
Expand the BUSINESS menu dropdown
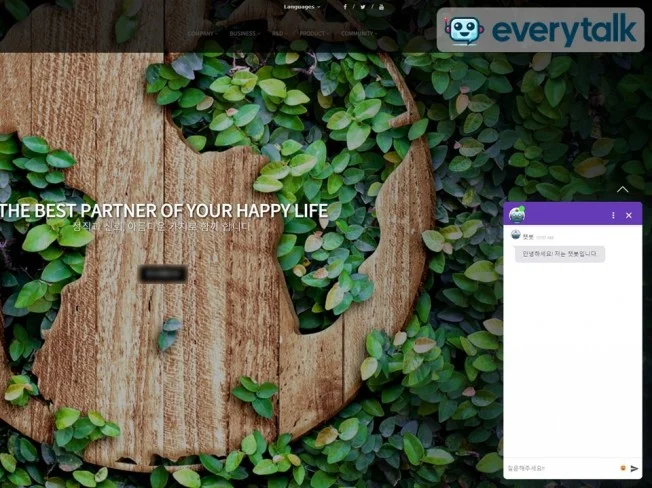(243, 34)
